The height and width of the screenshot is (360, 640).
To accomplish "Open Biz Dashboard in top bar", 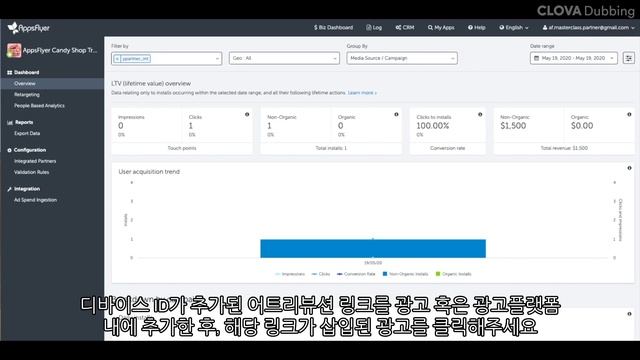I will 333,27.
